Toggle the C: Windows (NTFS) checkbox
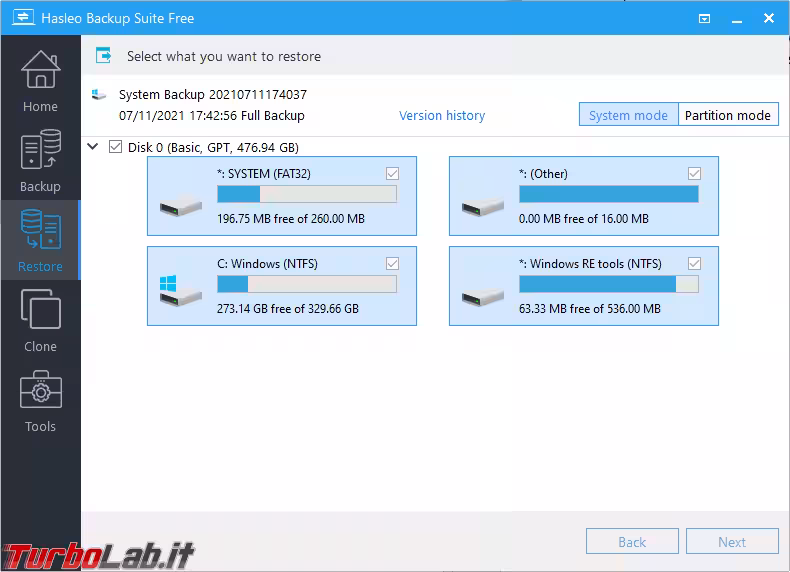Image resolution: width=790 pixels, height=572 pixels. click(x=392, y=264)
